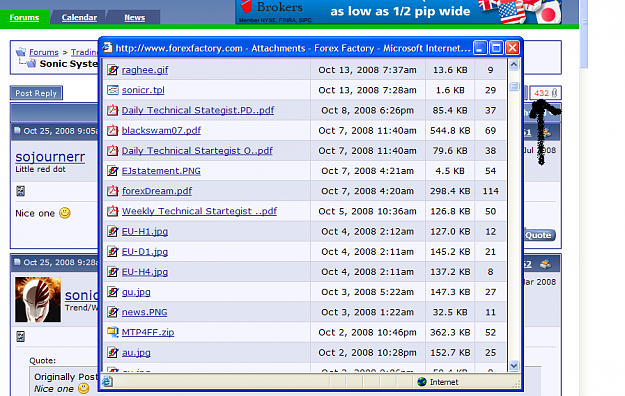Screen dimensions: 625x396
Task: Click the PDF icon beside Weekly Technical Startegist ..pdf
Action: point(112,211)
